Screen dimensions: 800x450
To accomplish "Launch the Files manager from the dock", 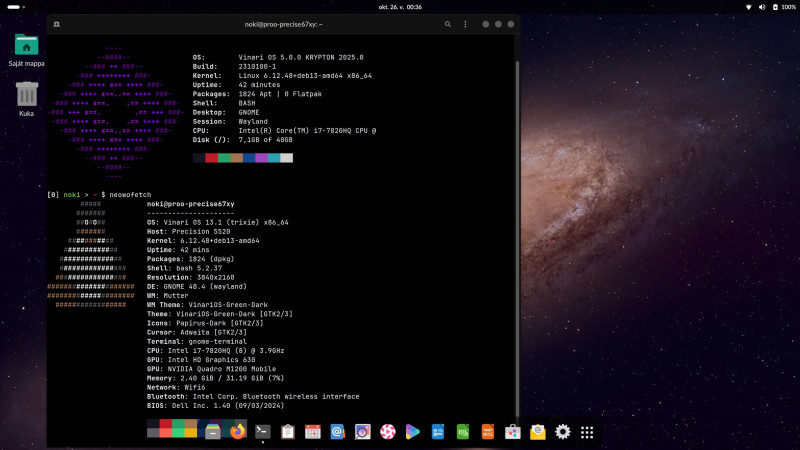I will [x=212, y=432].
